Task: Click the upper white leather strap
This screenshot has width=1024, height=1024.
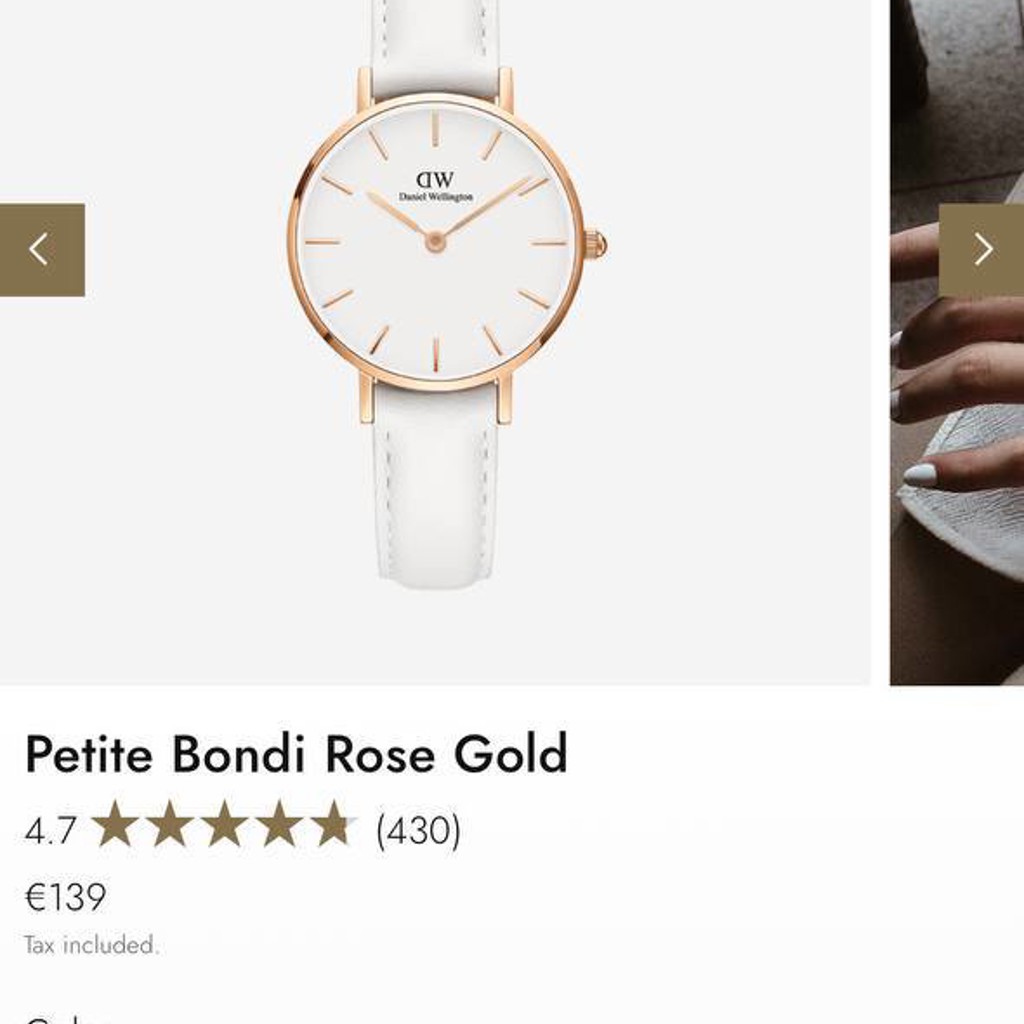Action: pyautogui.click(x=435, y=47)
